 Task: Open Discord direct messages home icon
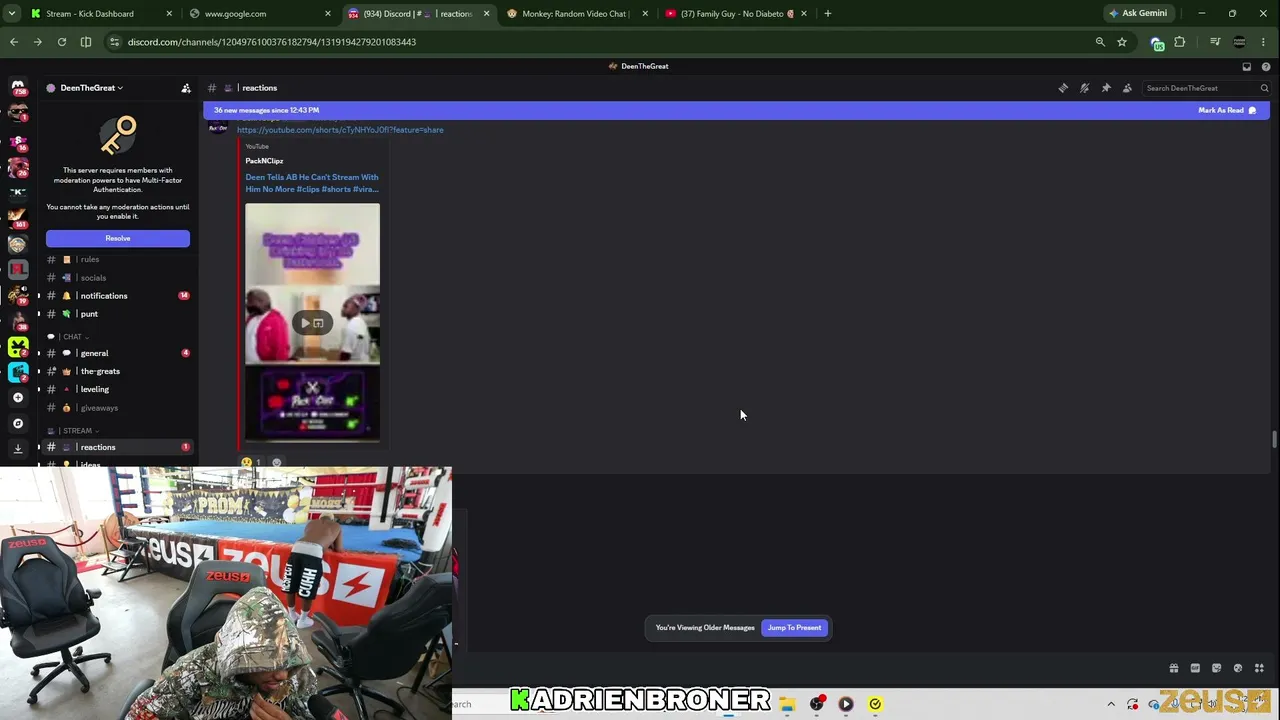click(x=18, y=88)
